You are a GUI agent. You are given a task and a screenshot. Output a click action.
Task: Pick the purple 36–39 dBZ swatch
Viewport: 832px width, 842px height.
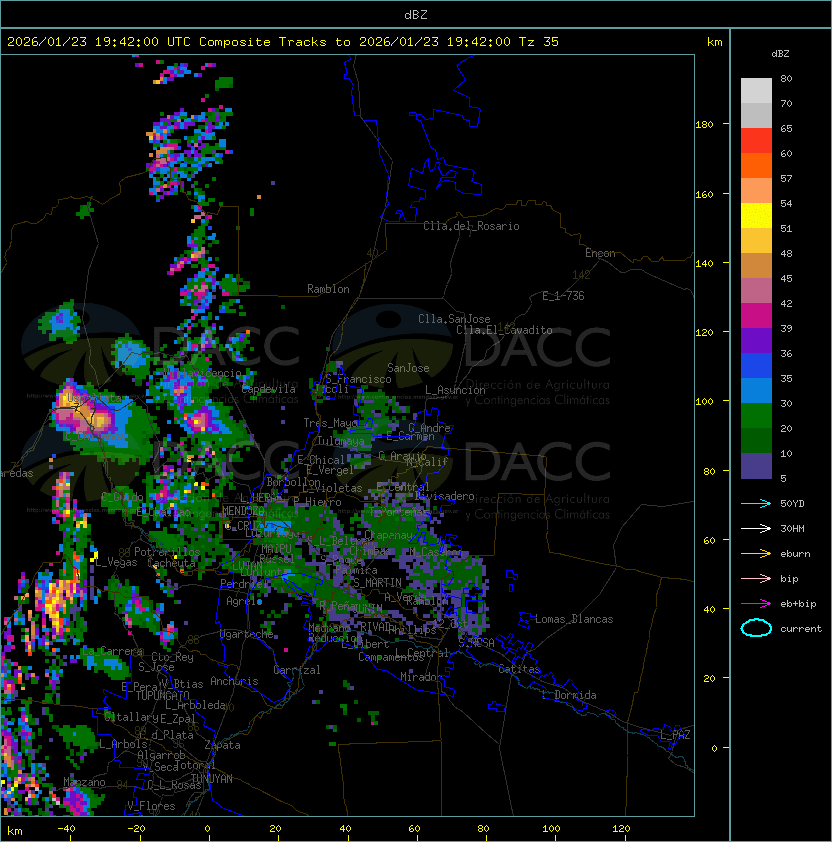tap(756, 341)
